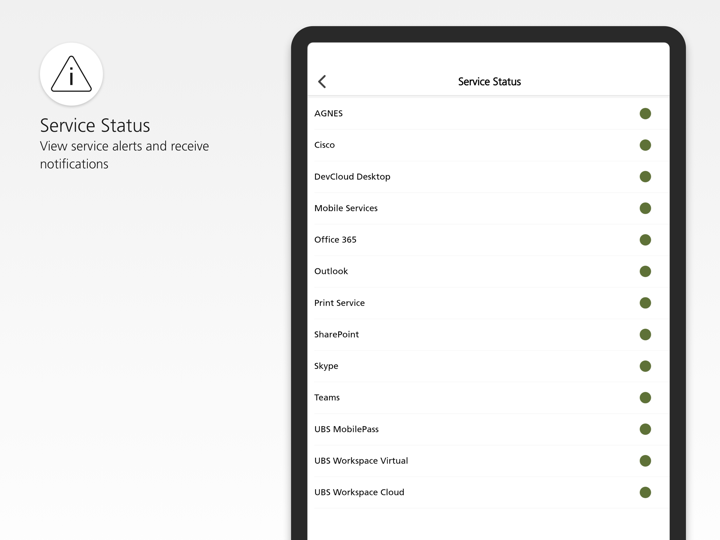Viewport: 720px width, 540px height.
Task: Click the UBS Workspace Cloud status dot
Action: 645,492
